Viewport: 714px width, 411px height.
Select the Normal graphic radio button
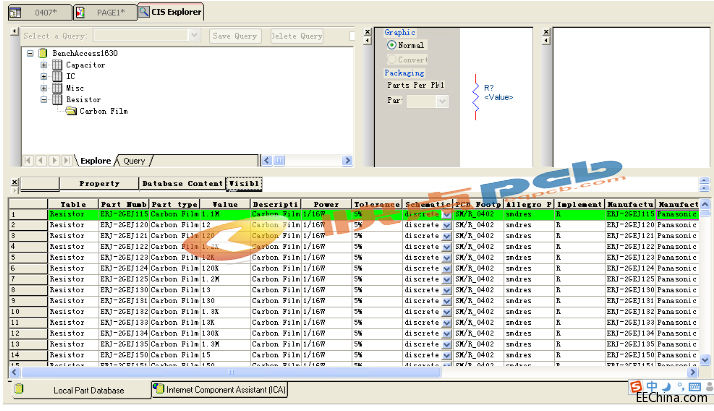coord(391,45)
